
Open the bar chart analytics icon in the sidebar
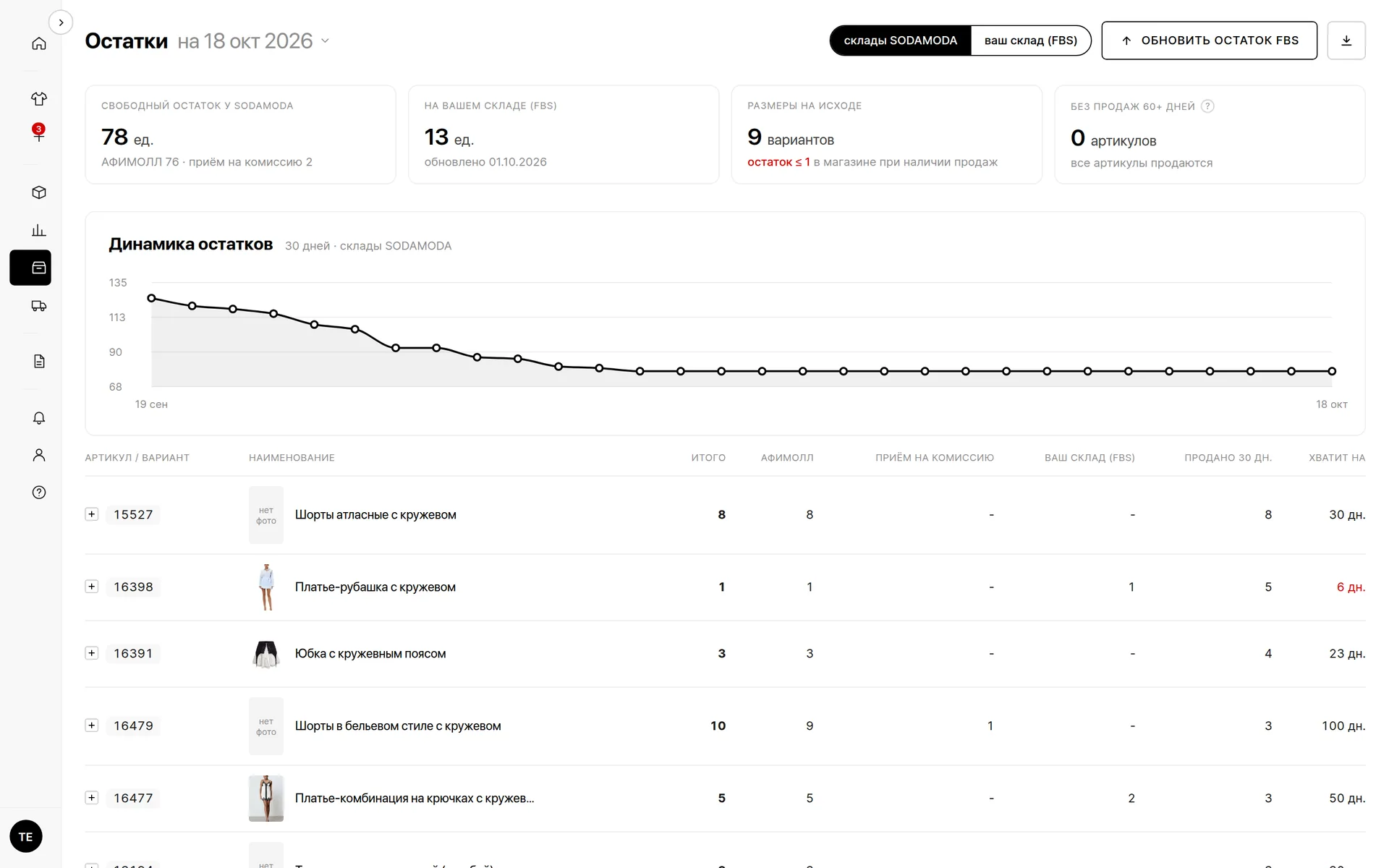pyautogui.click(x=39, y=230)
